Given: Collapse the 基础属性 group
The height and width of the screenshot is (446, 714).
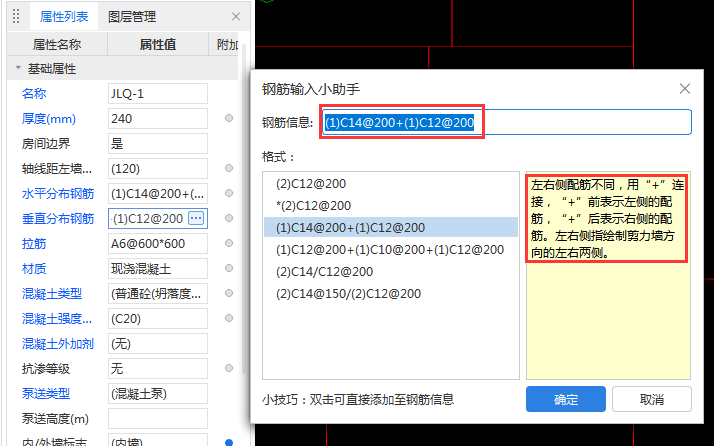Looking at the screenshot, I should click(x=18, y=68).
